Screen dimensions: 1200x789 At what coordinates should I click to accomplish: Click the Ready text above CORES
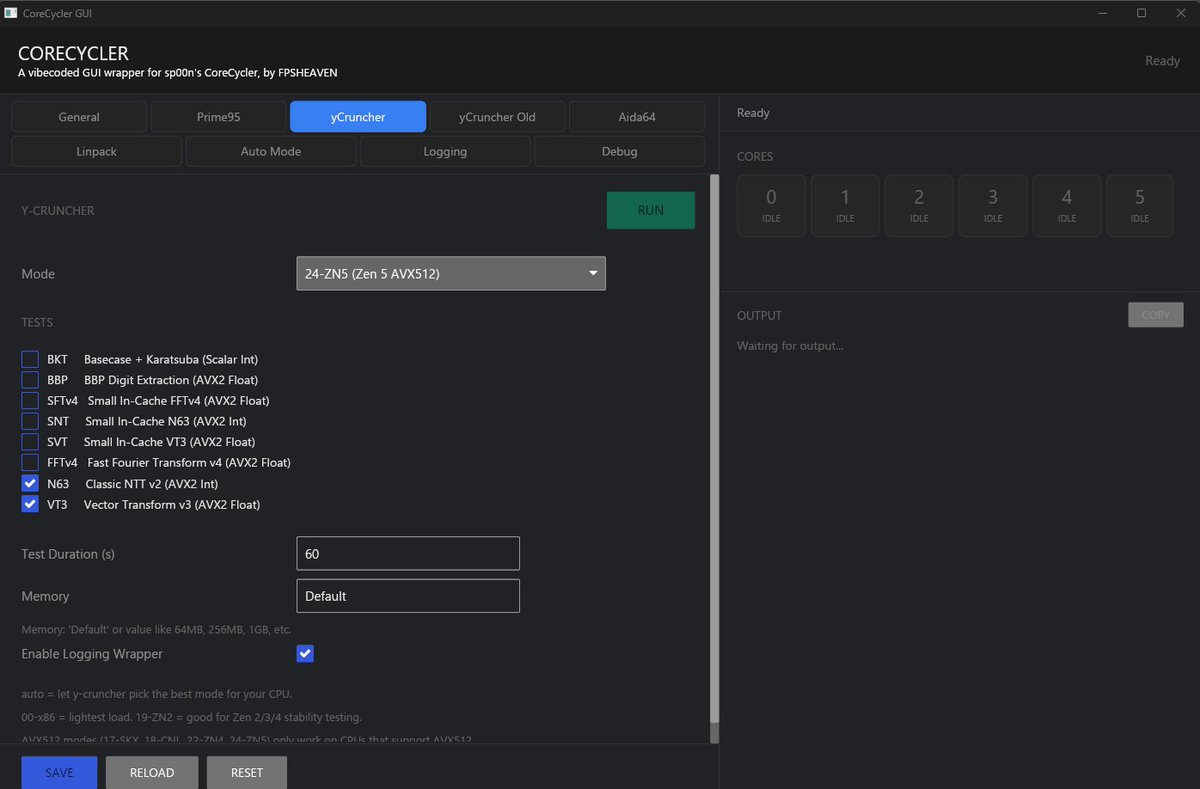click(753, 113)
